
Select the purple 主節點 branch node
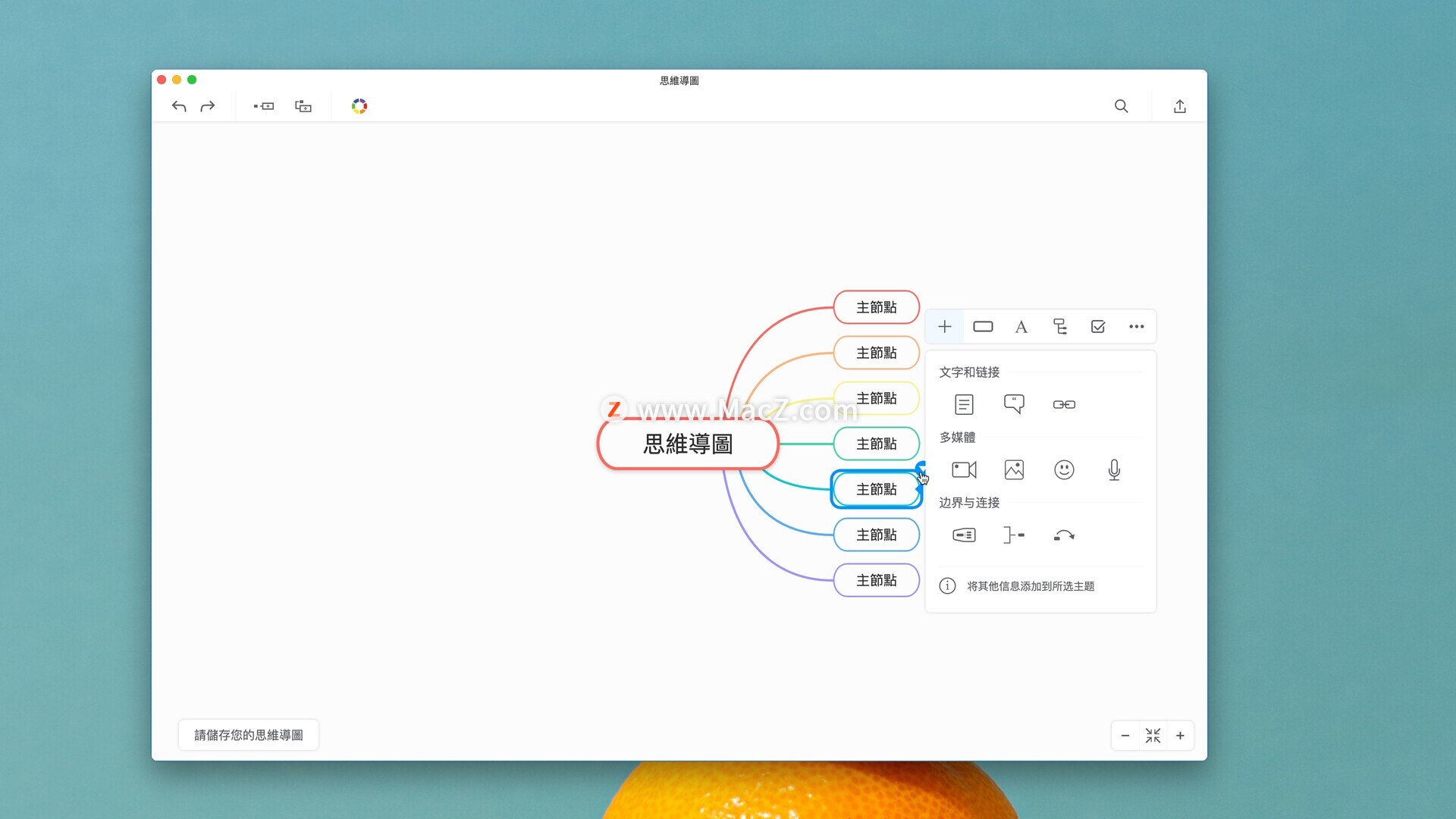pos(876,580)
